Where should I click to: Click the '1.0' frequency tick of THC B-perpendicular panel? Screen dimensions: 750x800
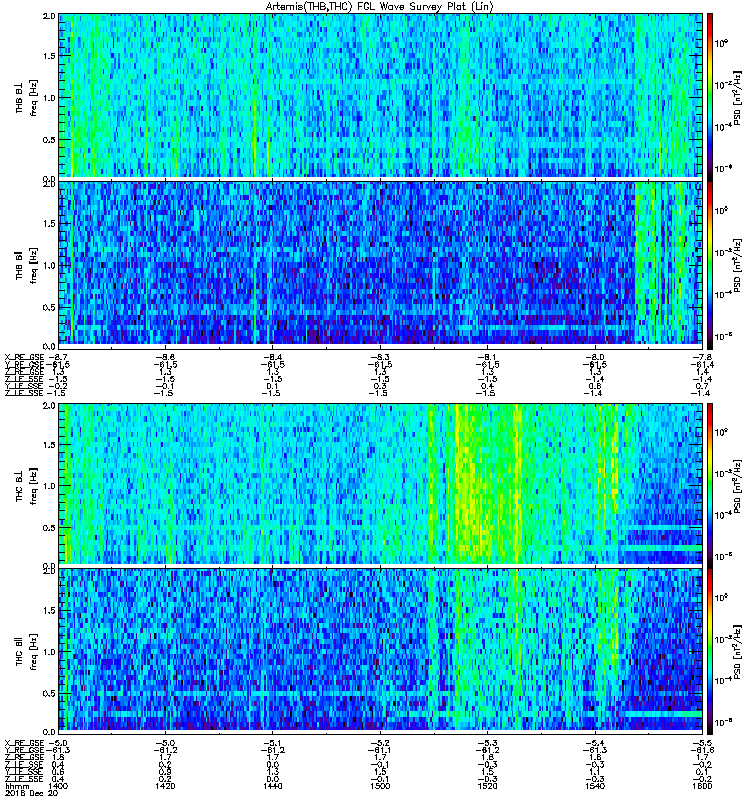[49, 486]
